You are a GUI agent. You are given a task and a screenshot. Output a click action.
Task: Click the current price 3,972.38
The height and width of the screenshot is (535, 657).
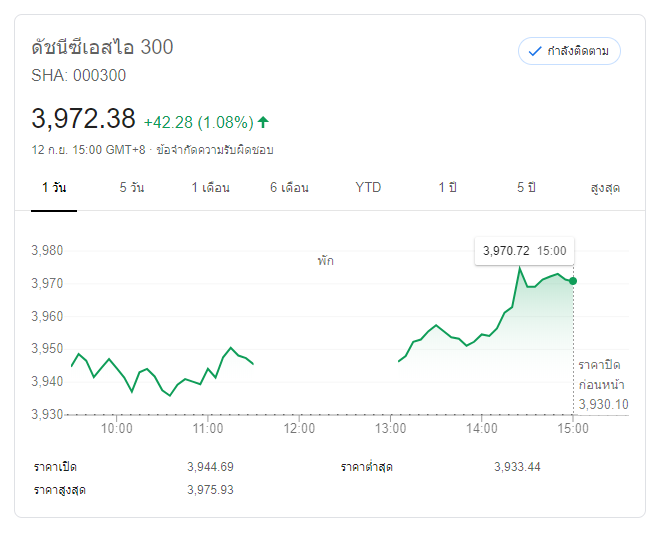(83, 119)
